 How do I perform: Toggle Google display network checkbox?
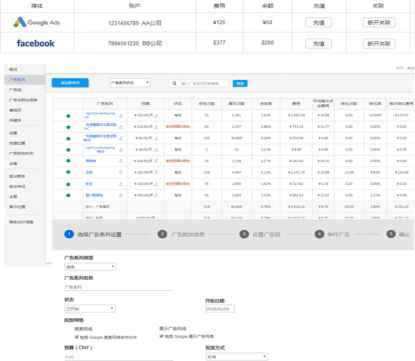(x=162, y=336)
